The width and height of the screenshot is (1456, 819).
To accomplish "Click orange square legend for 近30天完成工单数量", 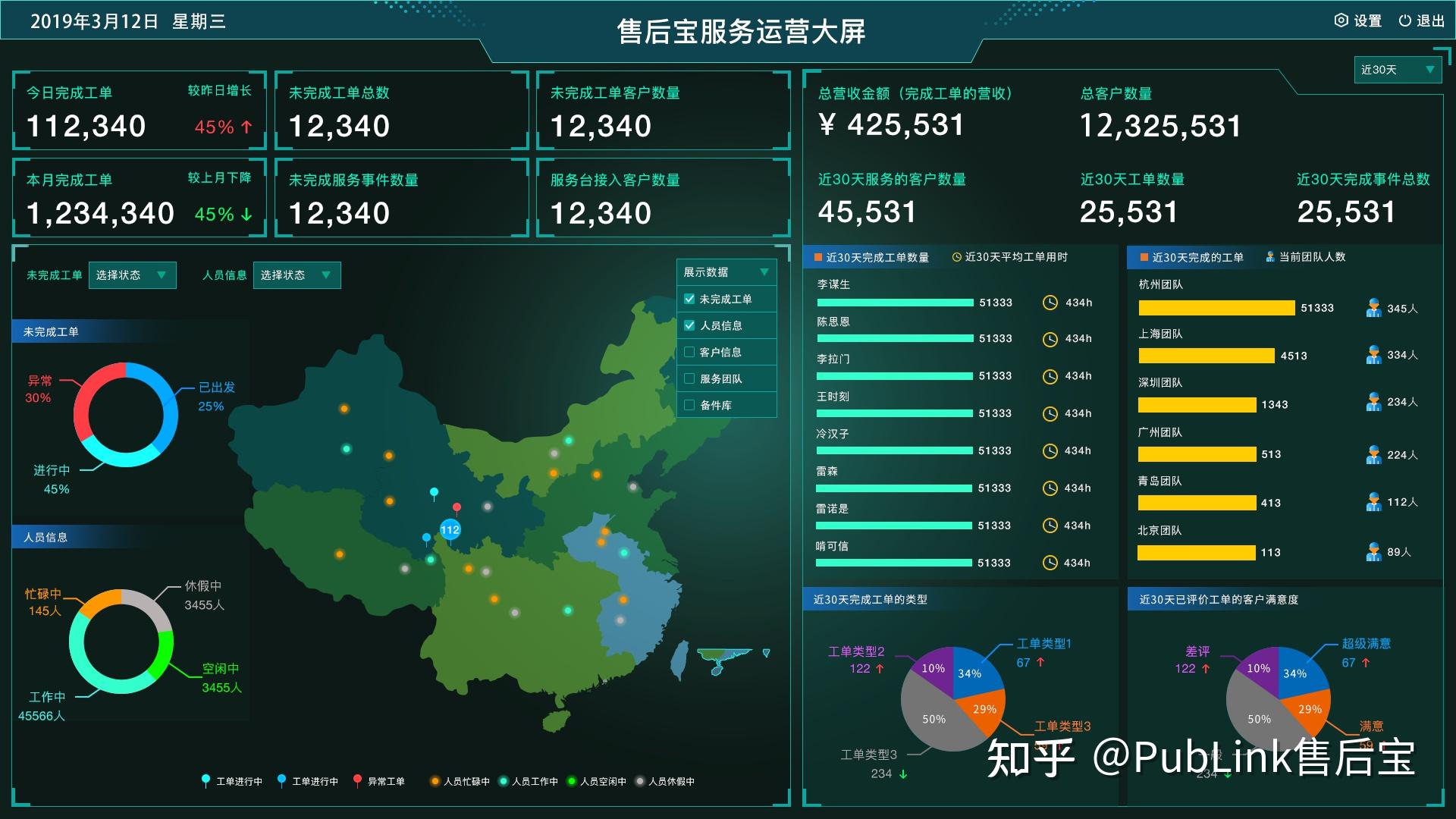I will pos(818,257).
